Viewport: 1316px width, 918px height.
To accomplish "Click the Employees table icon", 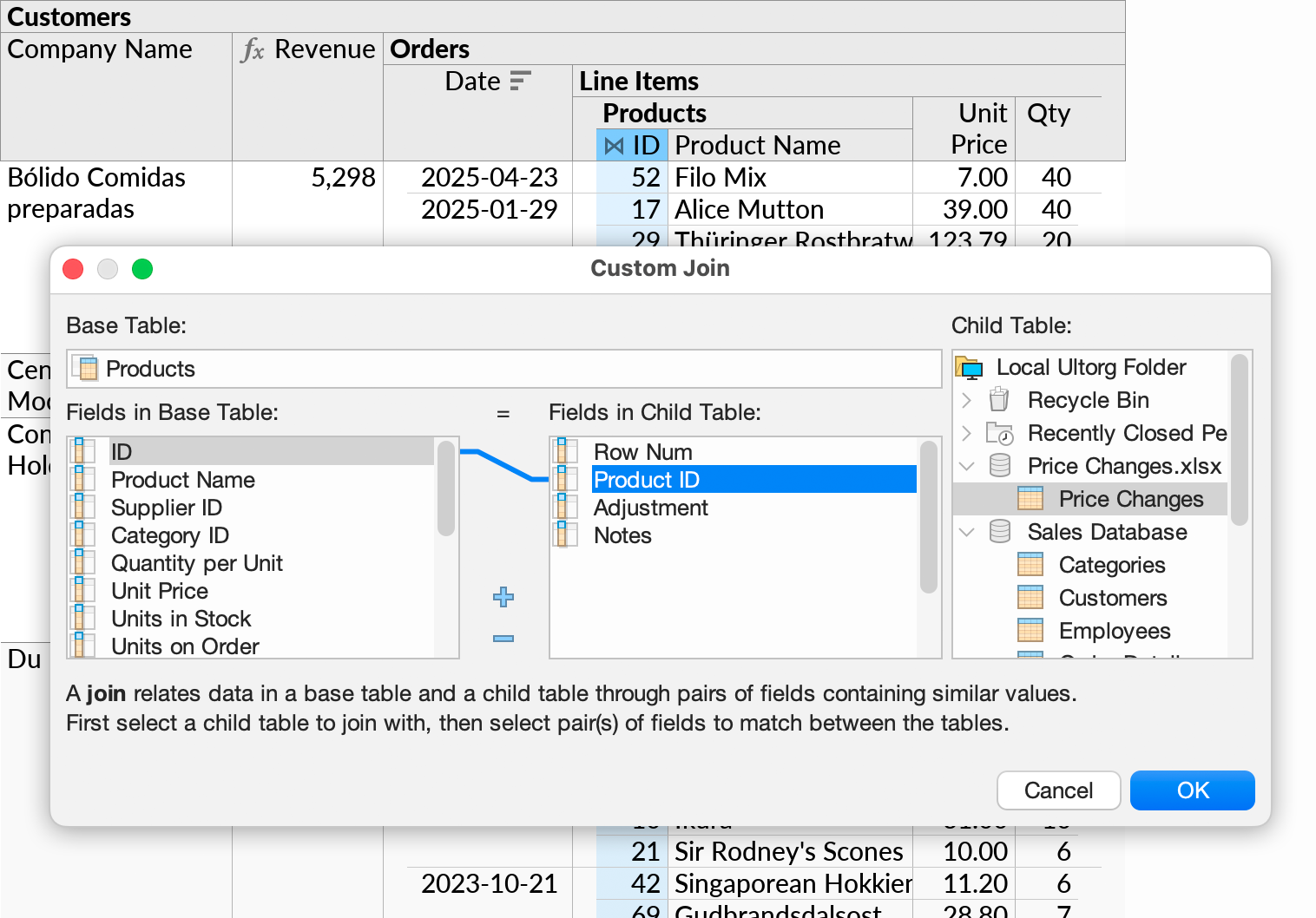I will click(x=1030, y=630).
